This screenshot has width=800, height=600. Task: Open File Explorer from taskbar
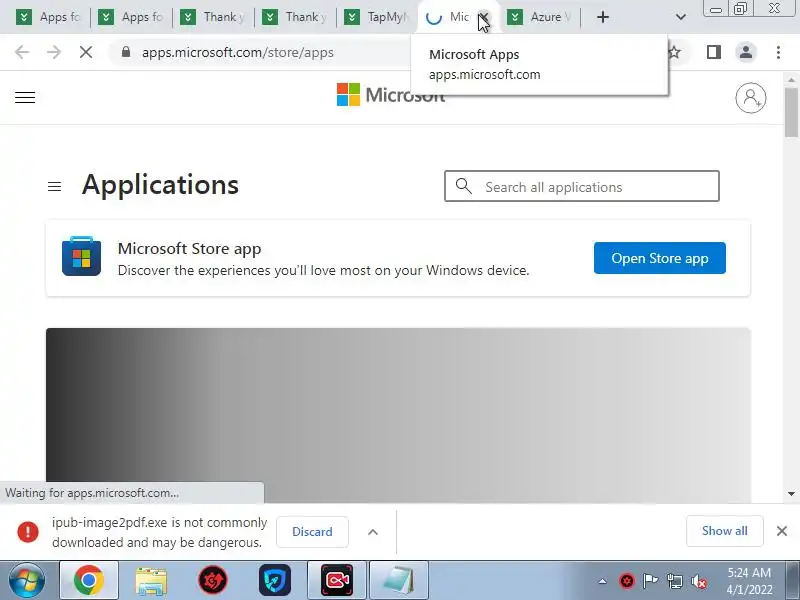[x=151, y=581]
